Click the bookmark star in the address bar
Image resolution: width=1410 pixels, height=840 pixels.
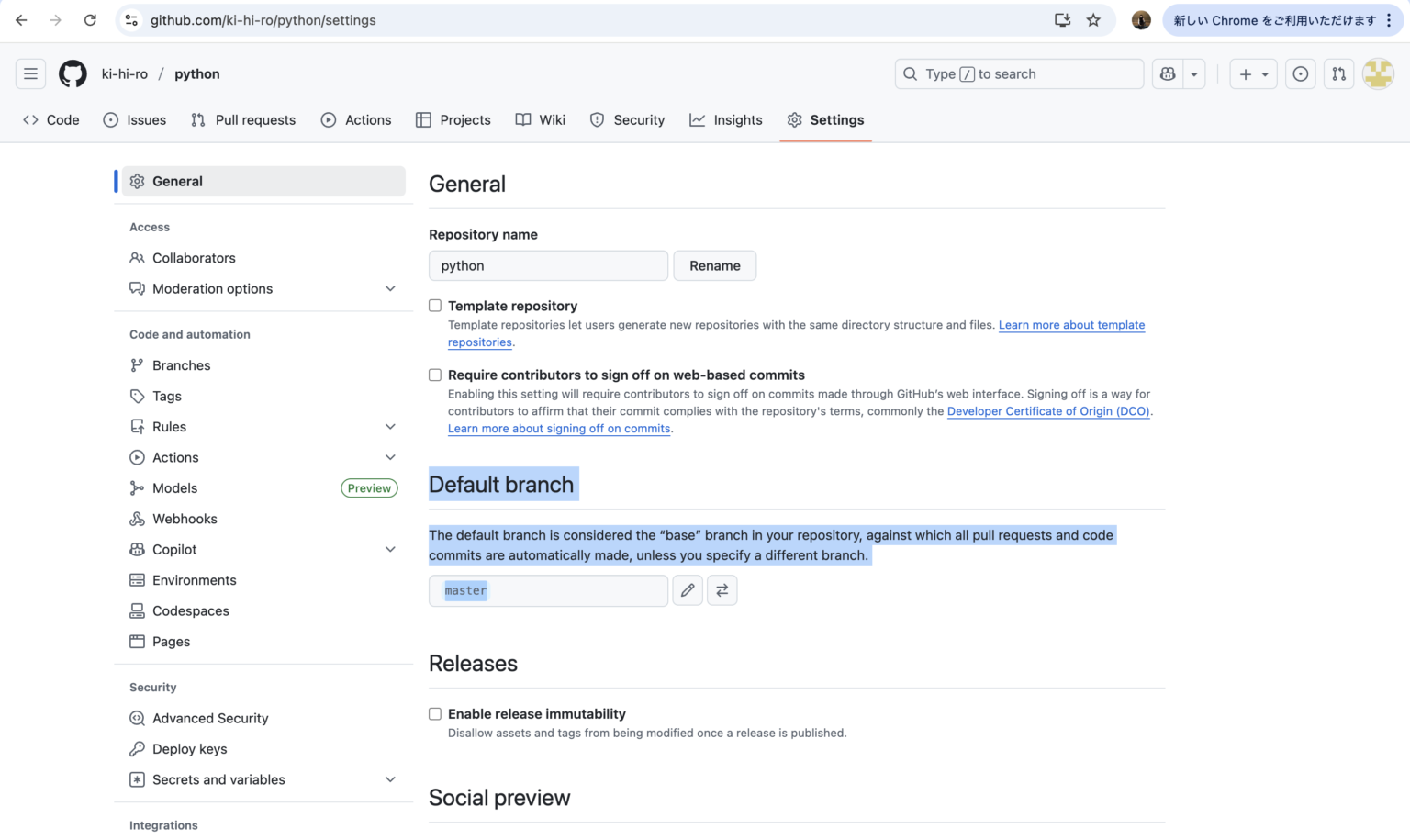[x=1093, y=19]
